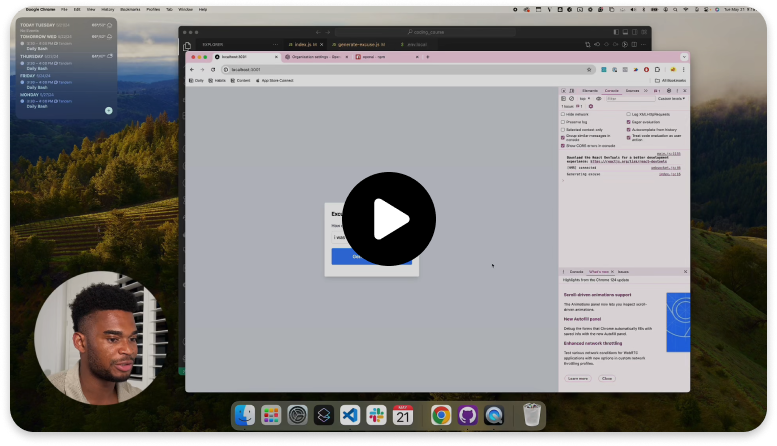Viewport: 777px width, 446px height.
Task: Show the console sidebar icon
Action: 563,99
